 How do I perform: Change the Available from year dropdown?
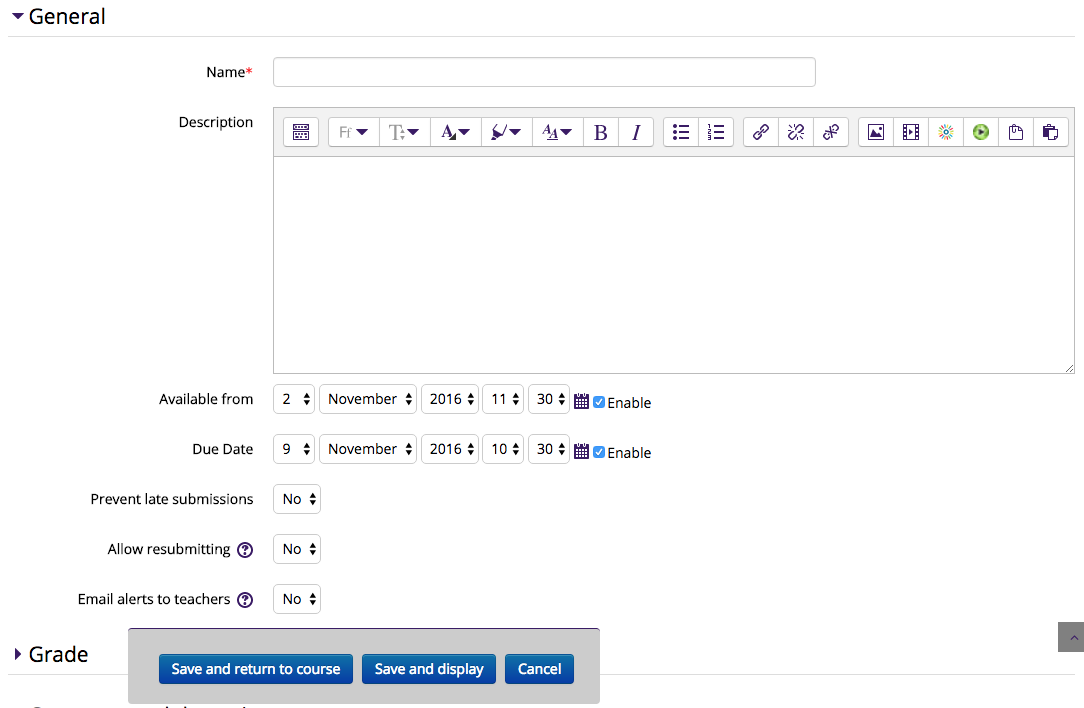(450, 399)
